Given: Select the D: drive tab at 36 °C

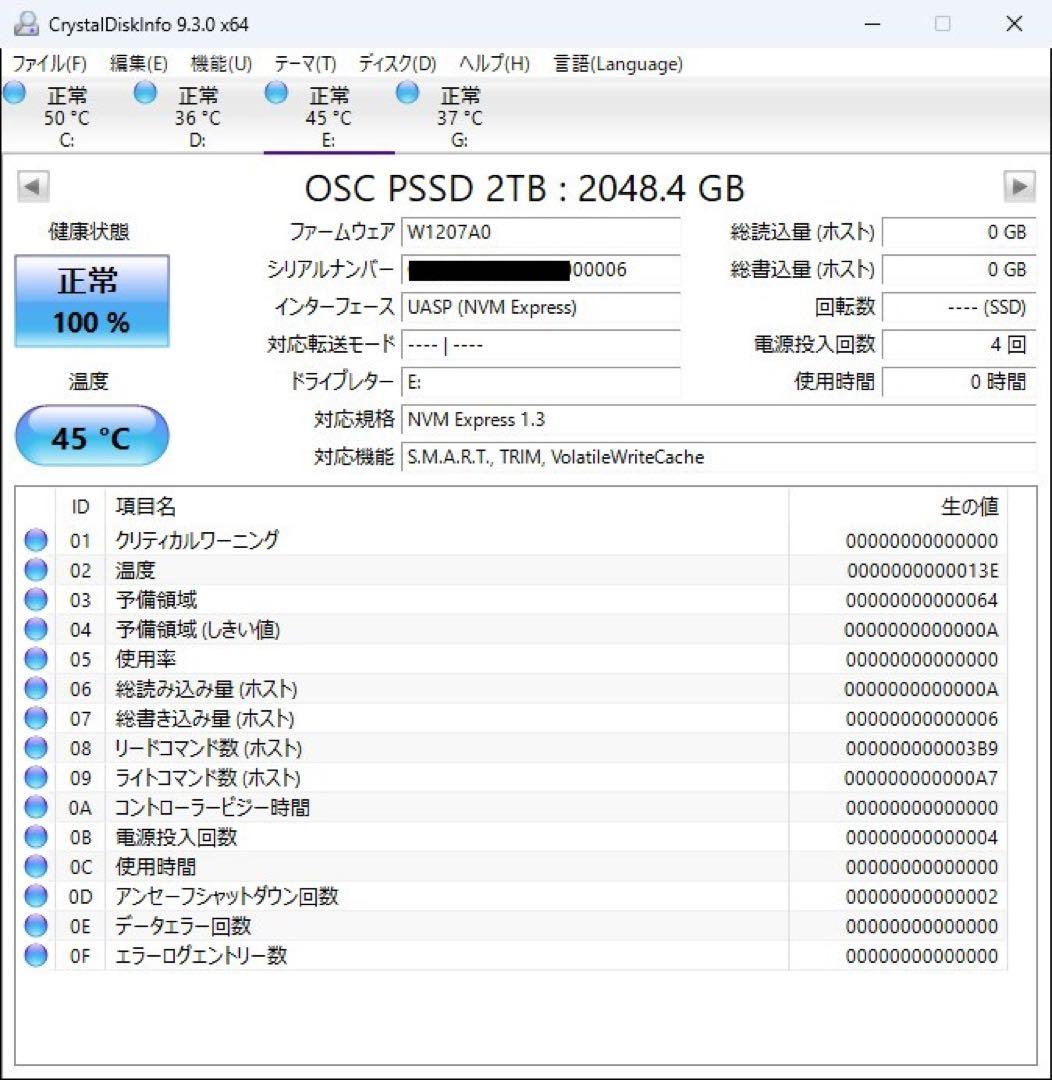Looking at the screenshot, I should (x=197, y=116).
